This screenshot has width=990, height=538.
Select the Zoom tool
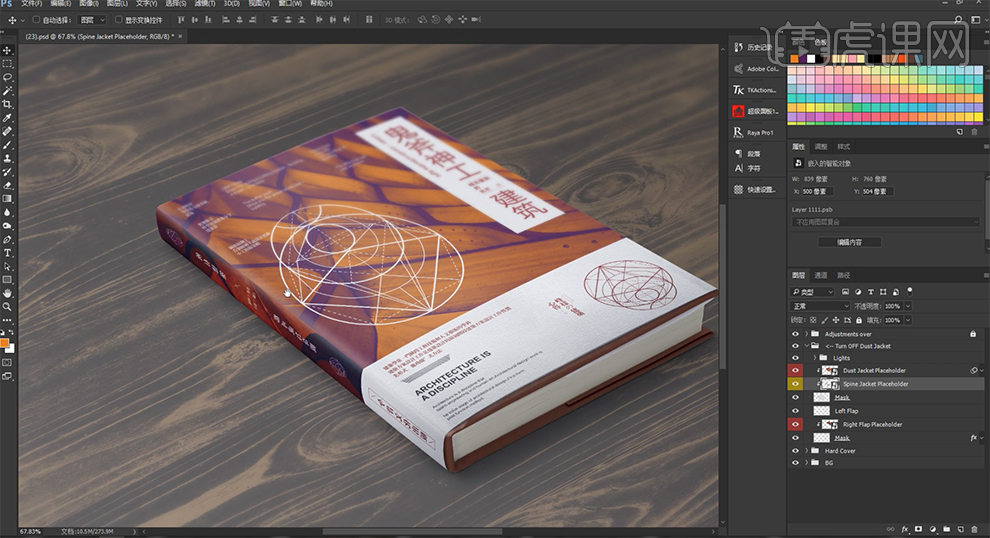click(7, 307)
